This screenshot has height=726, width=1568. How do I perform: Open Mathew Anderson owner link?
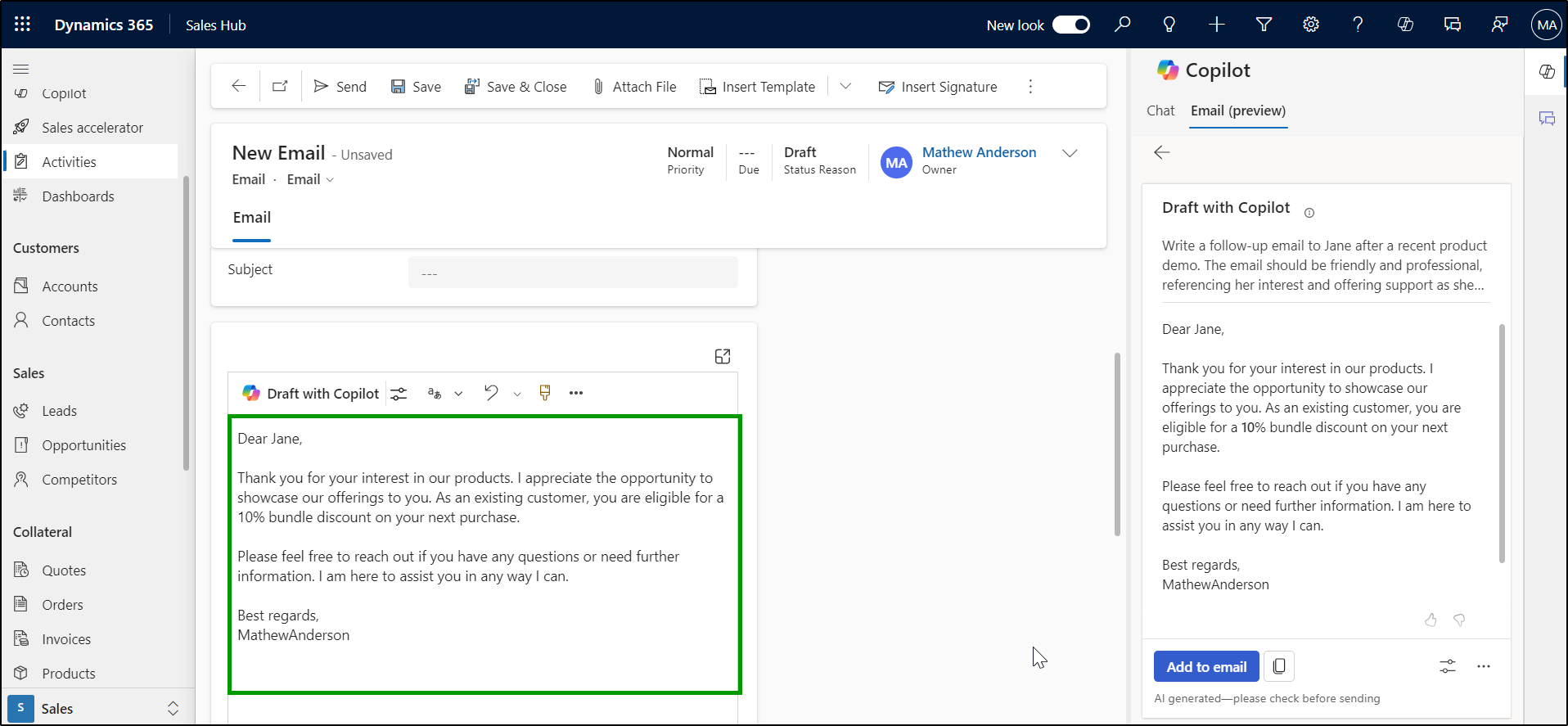979,152
